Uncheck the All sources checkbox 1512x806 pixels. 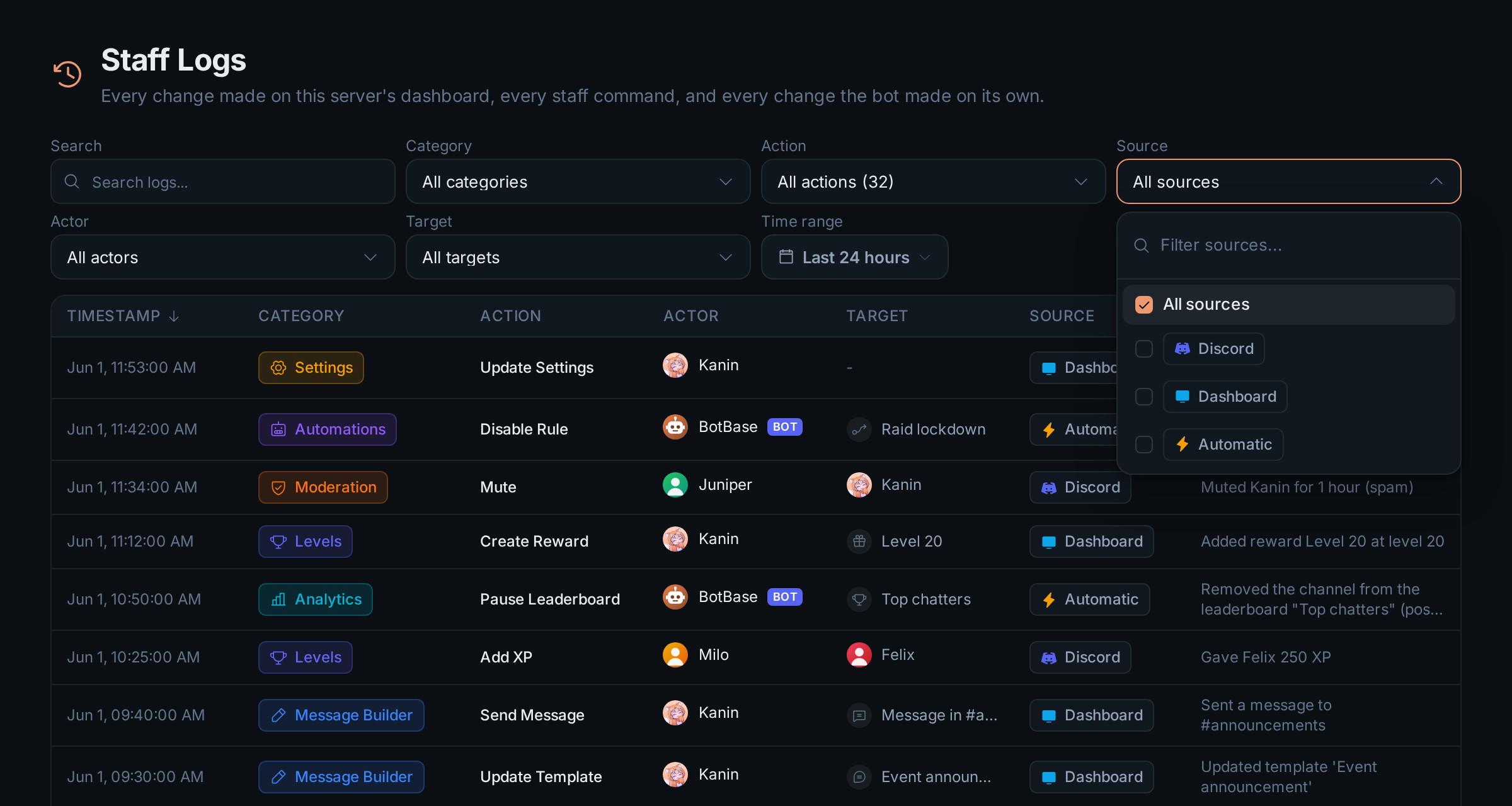[1144, 305]
